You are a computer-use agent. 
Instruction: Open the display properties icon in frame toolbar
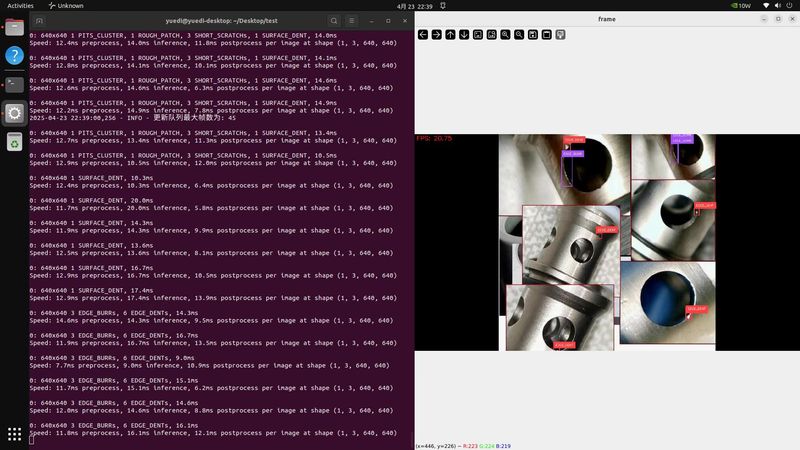560,34
